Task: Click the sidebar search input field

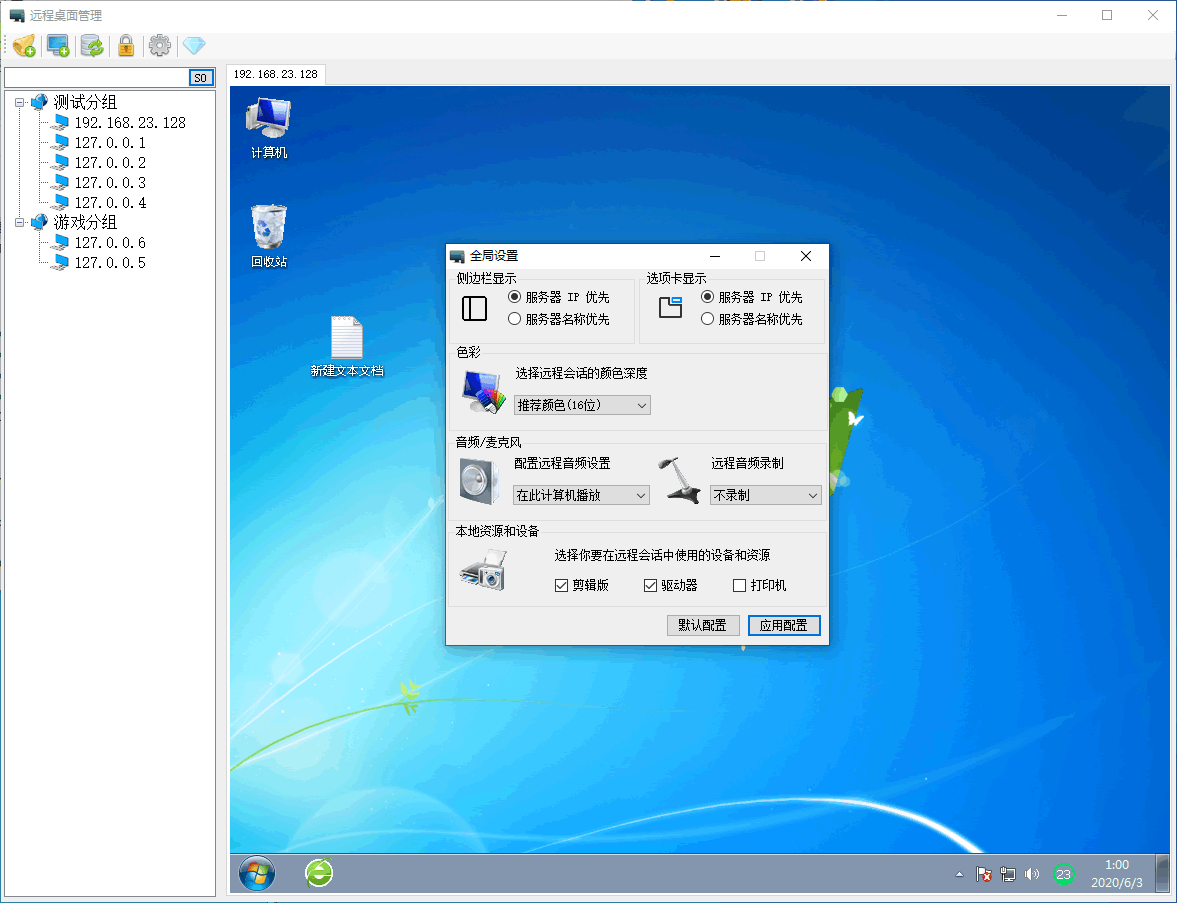Action: tap(97, 78)
